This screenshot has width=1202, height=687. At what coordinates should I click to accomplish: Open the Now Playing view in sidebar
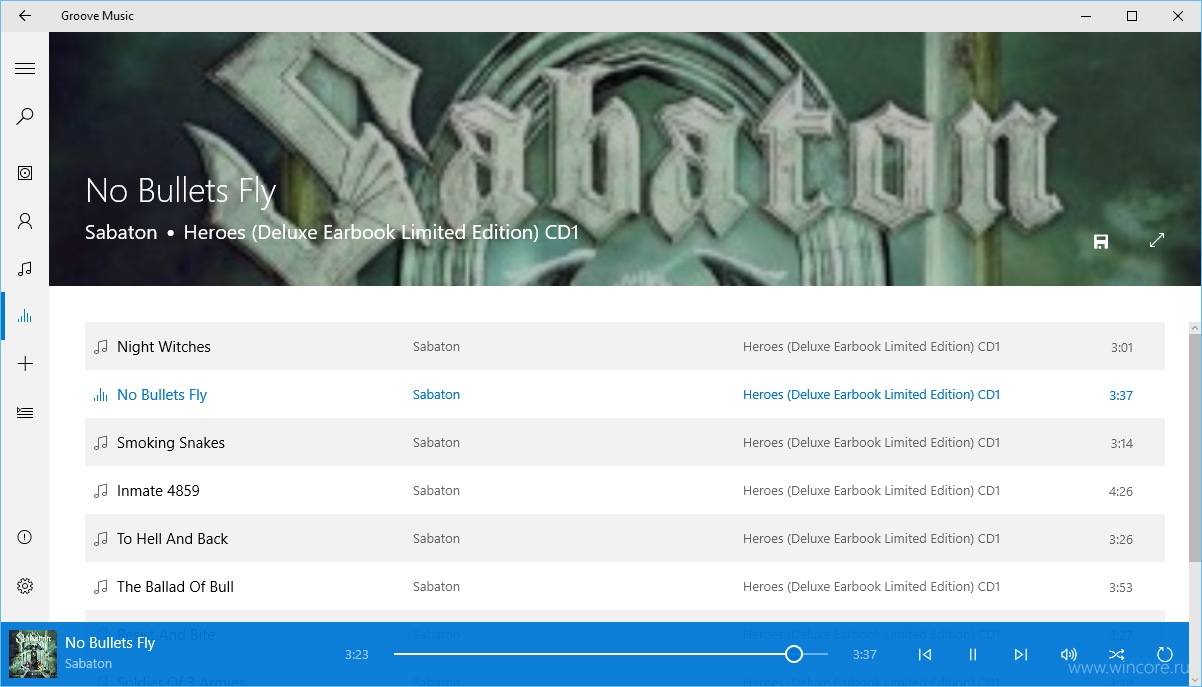(x=25, y=317)
